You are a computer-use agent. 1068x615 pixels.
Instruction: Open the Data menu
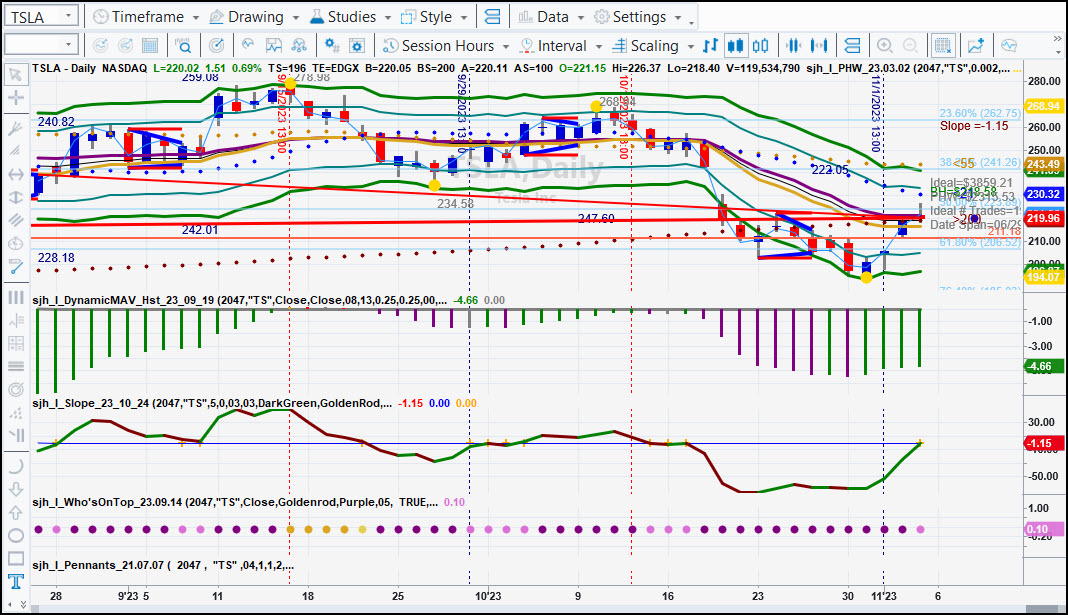click(x=544, y=17)
